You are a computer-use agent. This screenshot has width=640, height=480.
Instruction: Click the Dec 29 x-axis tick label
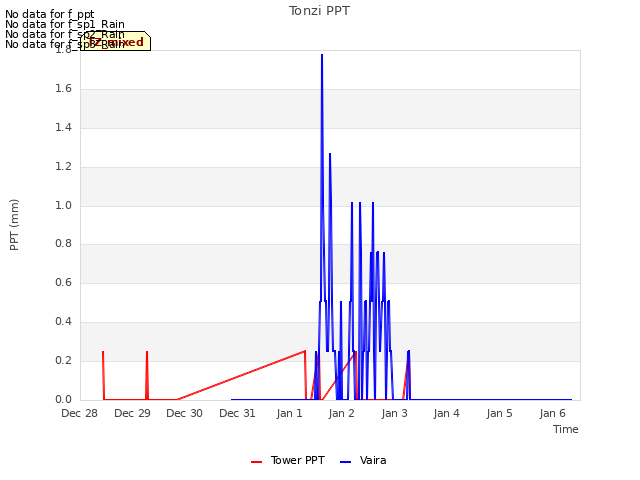point(132,413)
